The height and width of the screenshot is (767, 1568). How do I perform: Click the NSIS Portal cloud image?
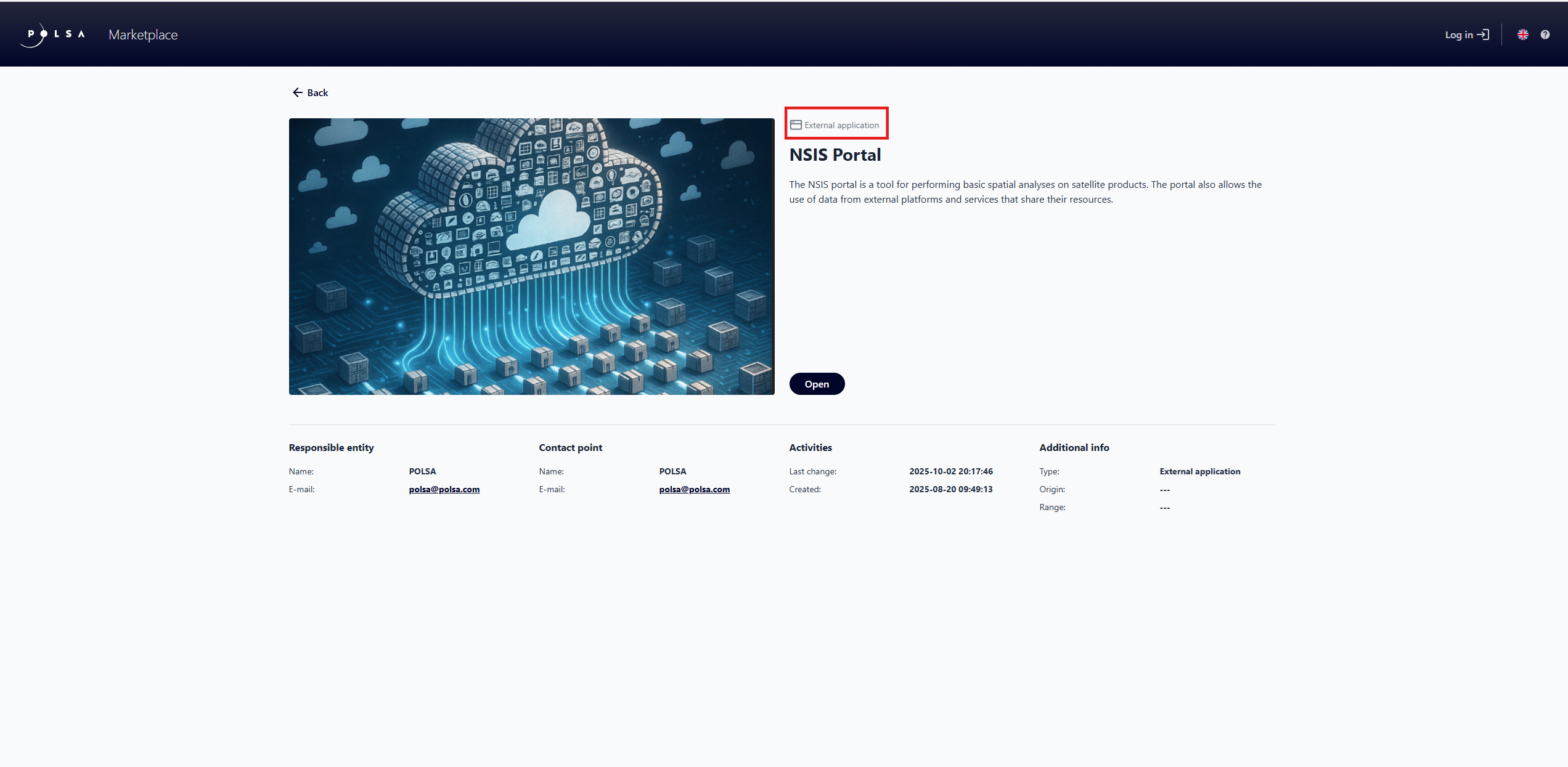531,256
